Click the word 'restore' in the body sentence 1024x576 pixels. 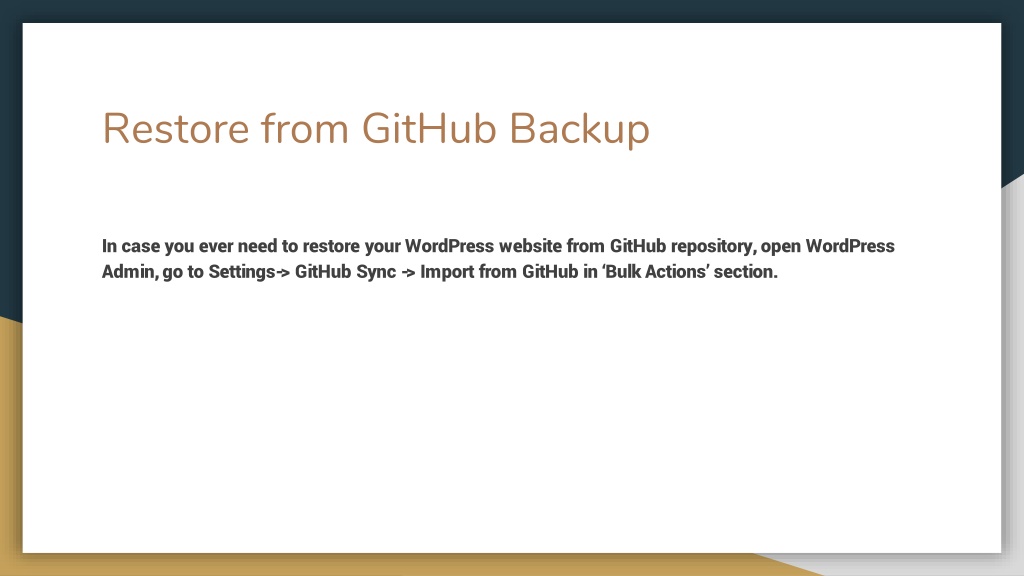click(x=330, y=246)
